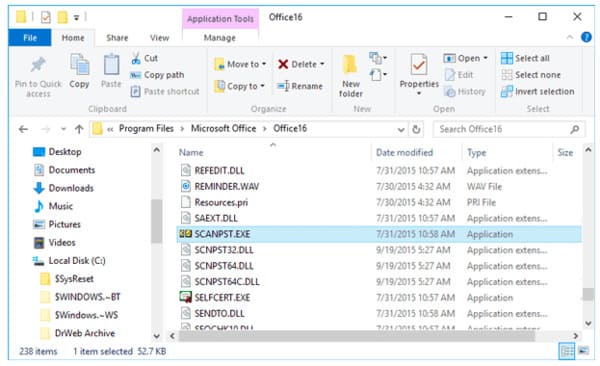The height and width of the screenshot is (366, 600).
Task: Go up one folder level arrow
Action: point(79,129)
